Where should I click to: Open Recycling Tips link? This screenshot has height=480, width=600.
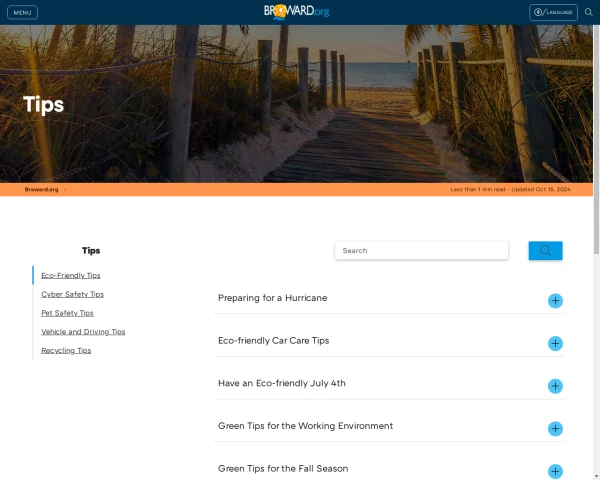[x=66, y=350]
